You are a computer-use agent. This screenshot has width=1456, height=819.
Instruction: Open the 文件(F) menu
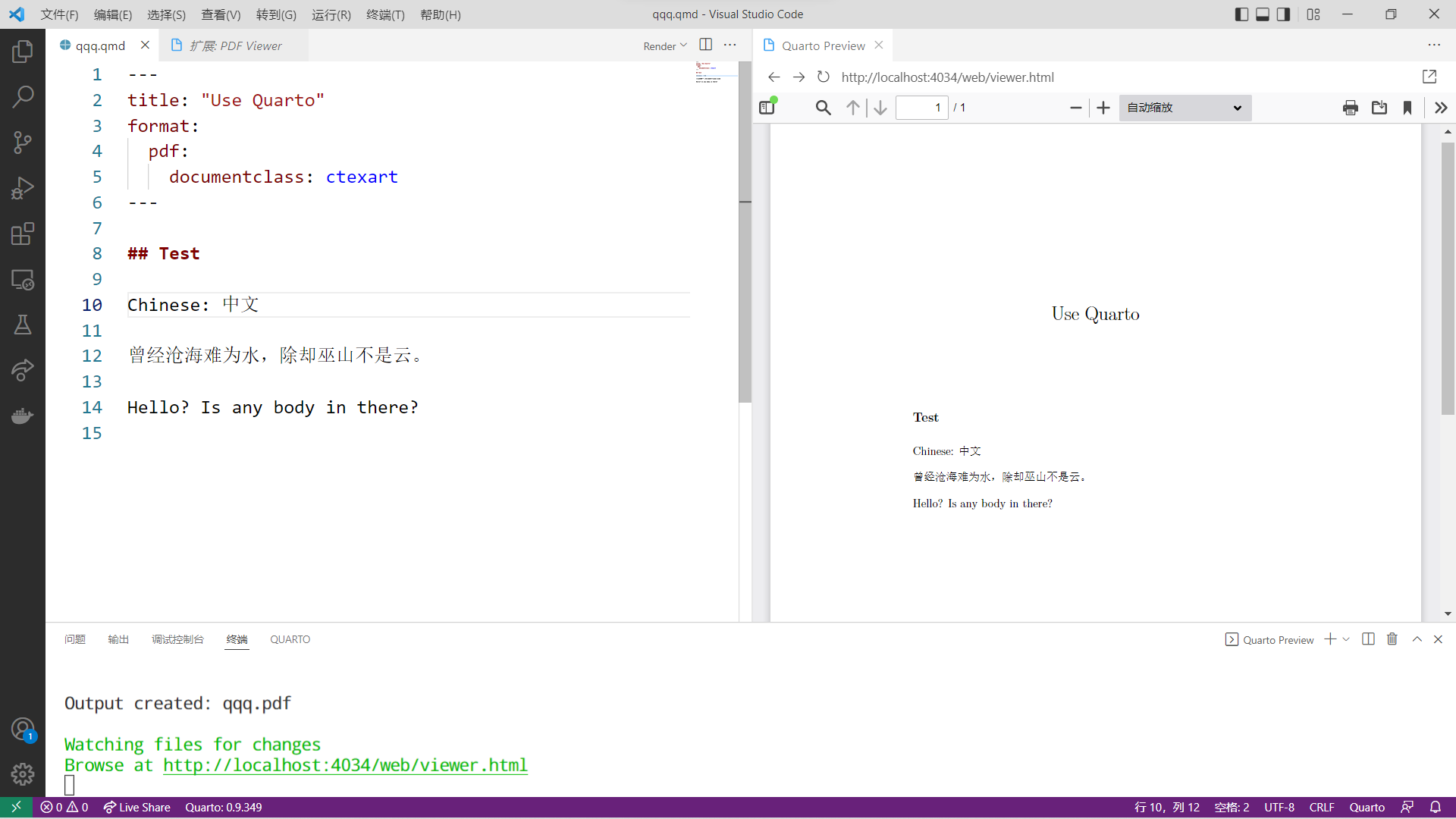59,14
